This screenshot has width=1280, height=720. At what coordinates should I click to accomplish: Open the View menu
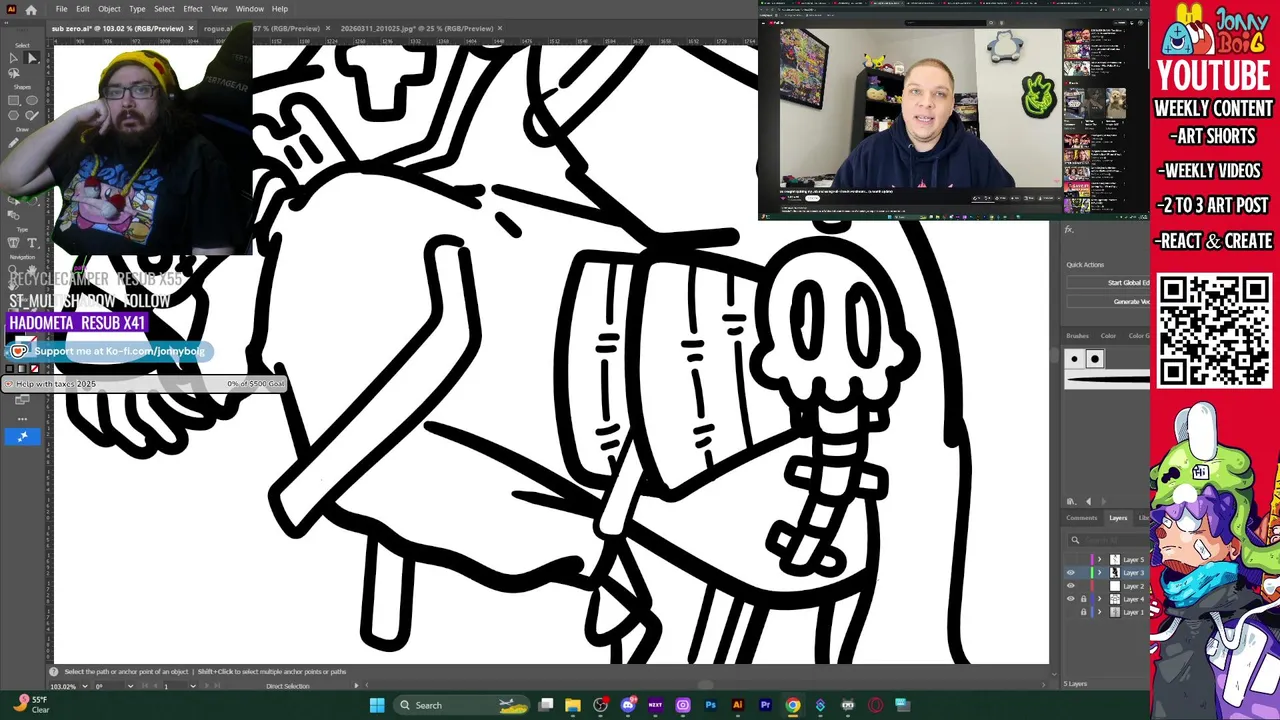click(219, 9)
